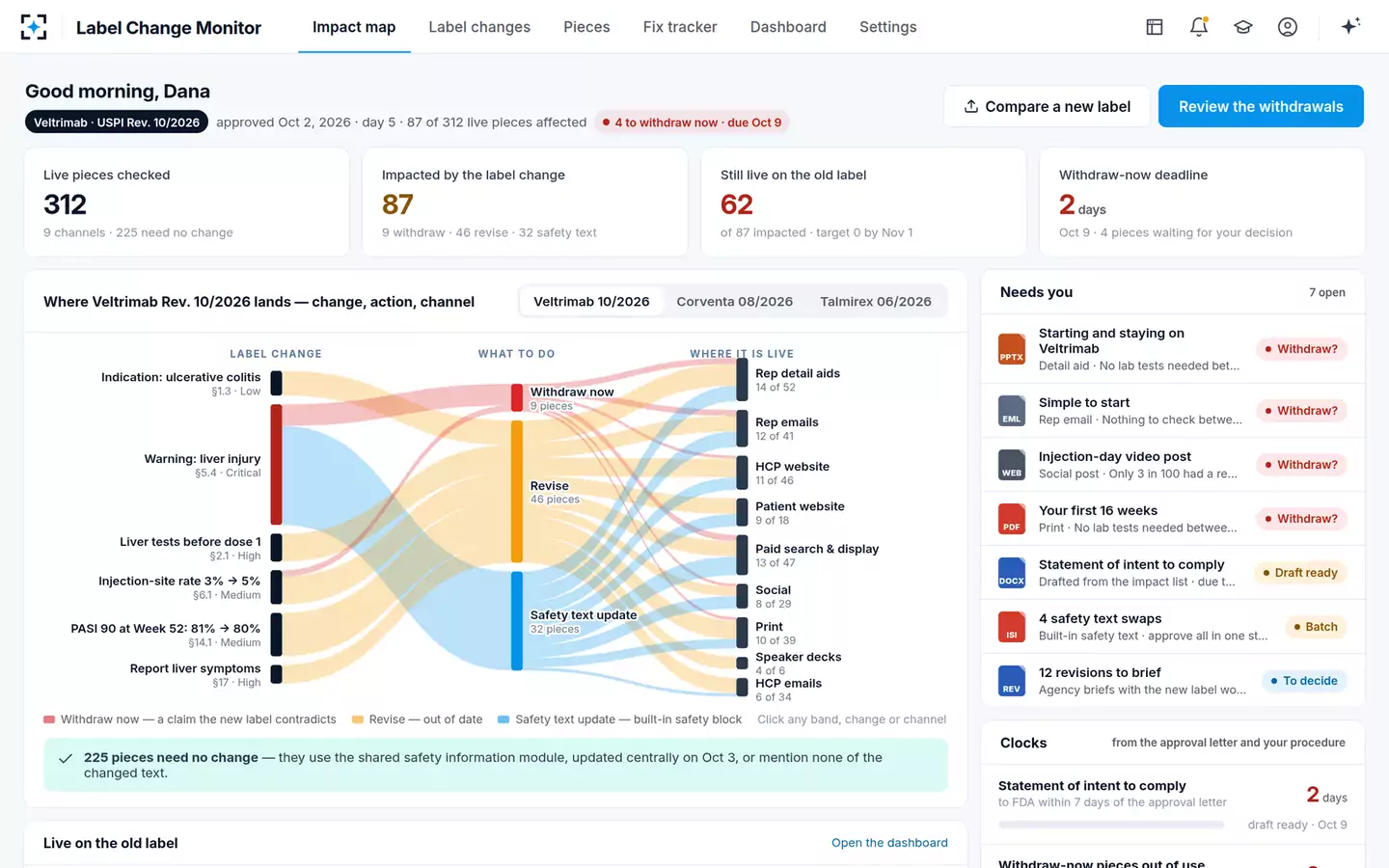
Task: Follow the Open the dashboard link
Action: point(889,843)
